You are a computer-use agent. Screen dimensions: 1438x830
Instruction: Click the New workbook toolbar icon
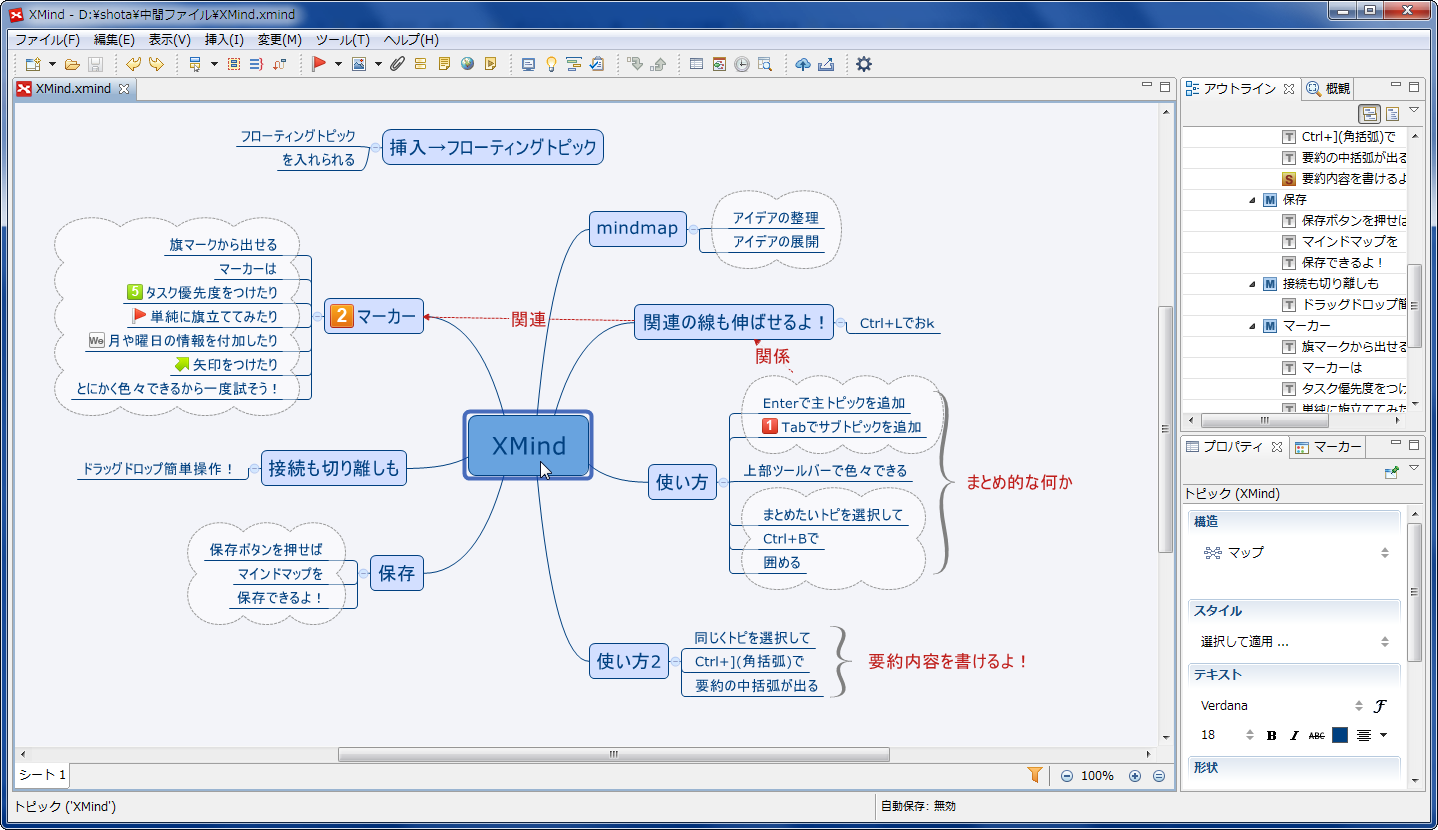33,64
